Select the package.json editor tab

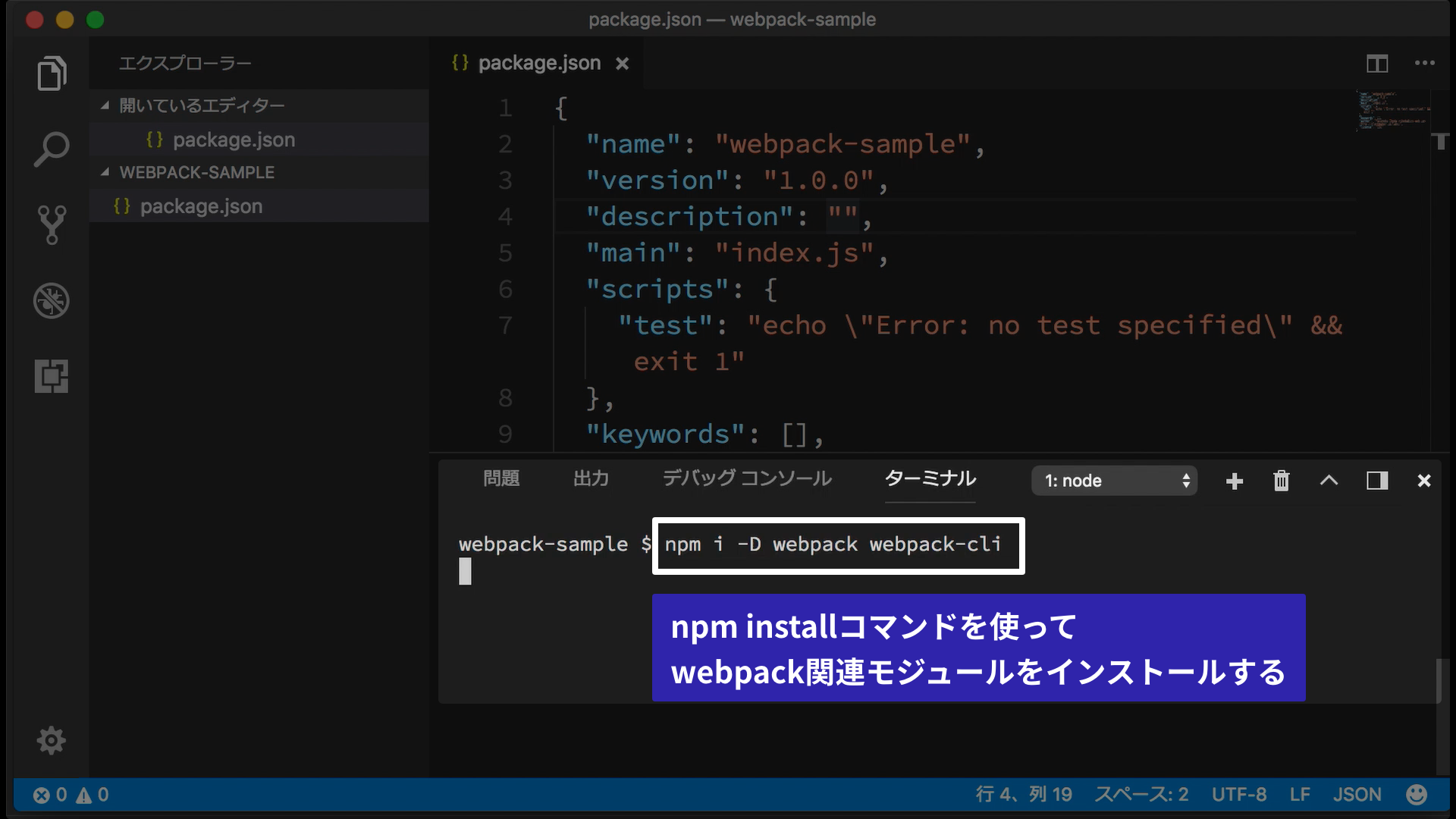pyautogui.click(x=538, y=64)
